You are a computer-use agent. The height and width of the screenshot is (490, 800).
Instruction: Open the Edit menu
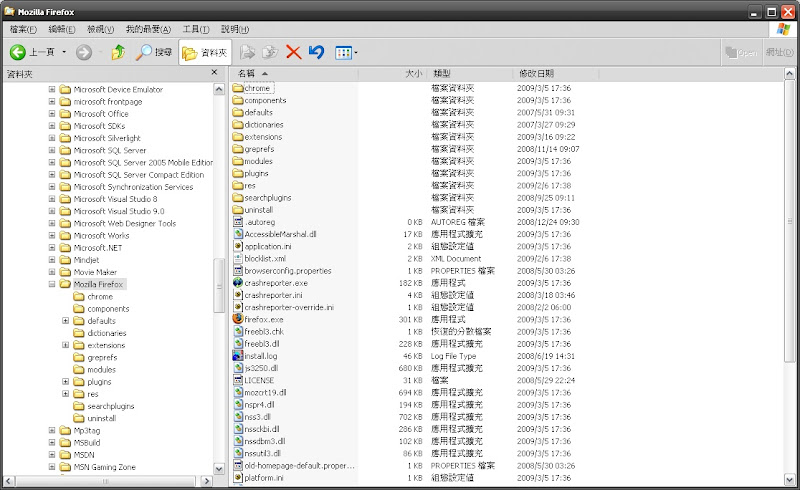pos(62,30)
